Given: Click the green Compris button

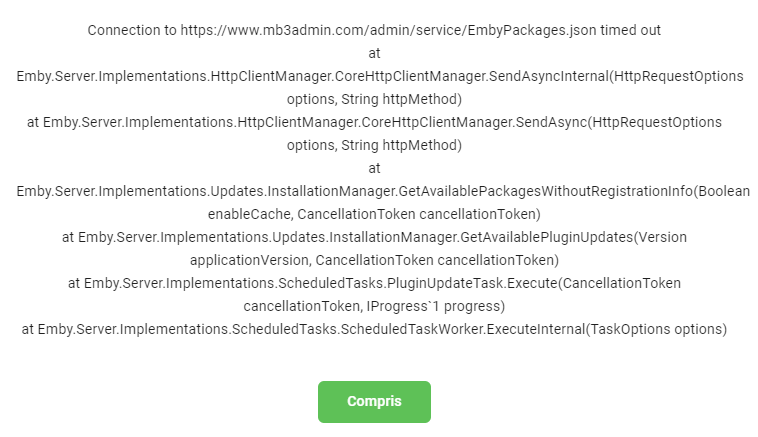Looking at the screenshot, I should (374, 401).
